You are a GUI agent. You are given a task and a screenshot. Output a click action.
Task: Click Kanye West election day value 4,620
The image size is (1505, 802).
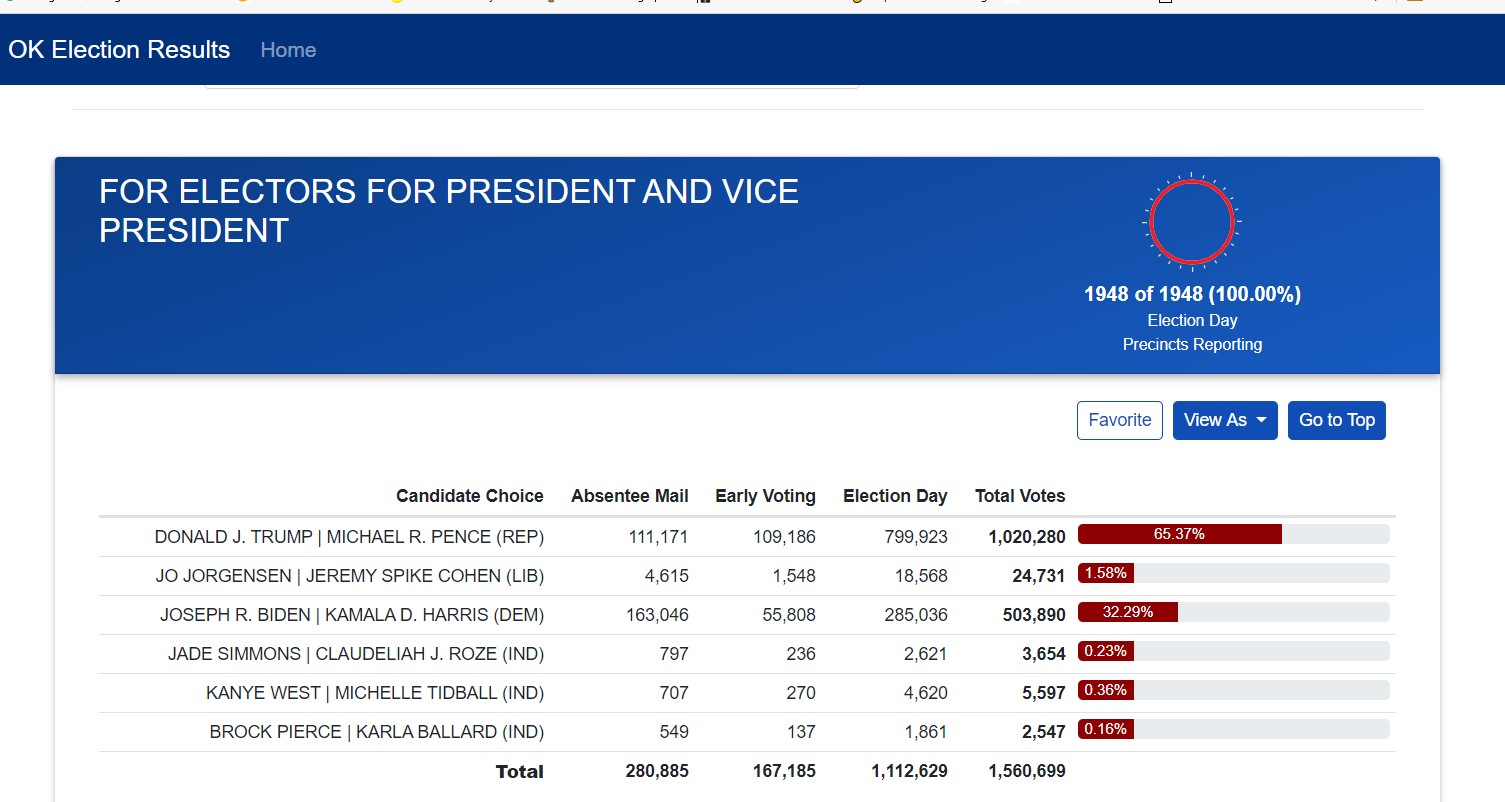[x=926, y=693]
